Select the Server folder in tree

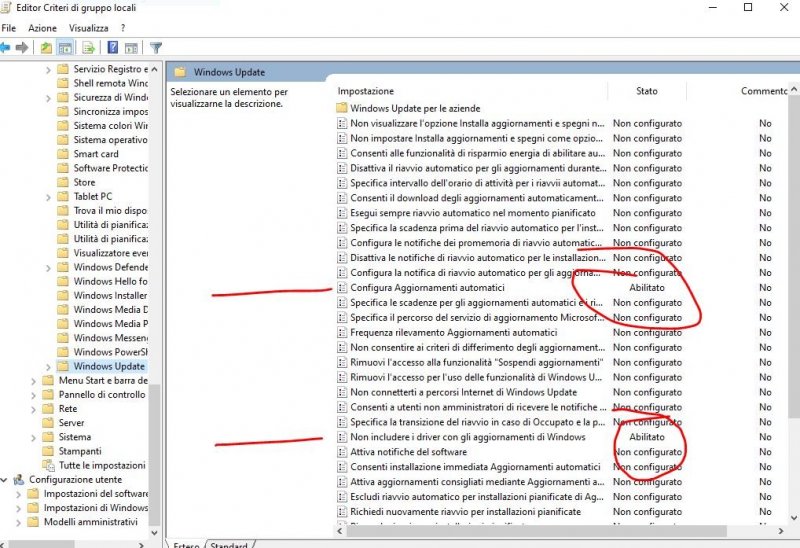(x=71, y=422)
